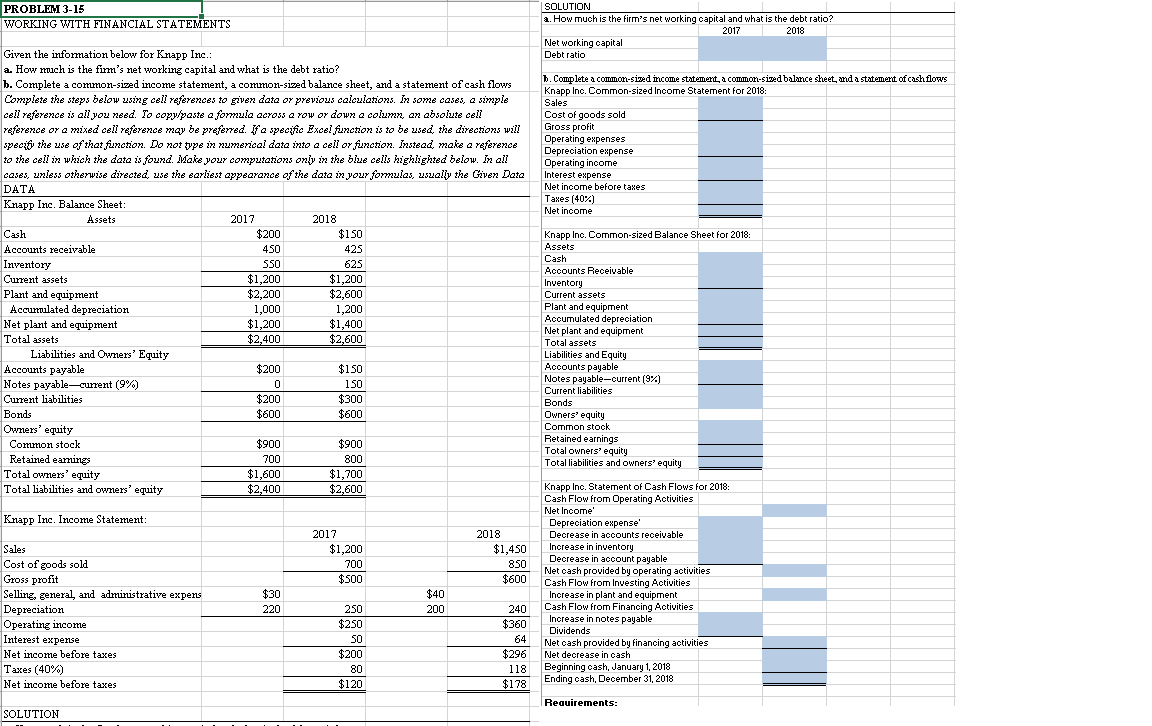1152x726 pixels.
Task: Select the Taxes (40%) blue cell
Action: point(730,199)
